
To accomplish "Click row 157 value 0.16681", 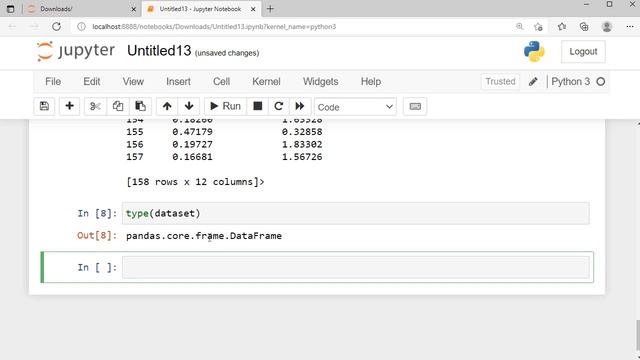I will (192, 157).
